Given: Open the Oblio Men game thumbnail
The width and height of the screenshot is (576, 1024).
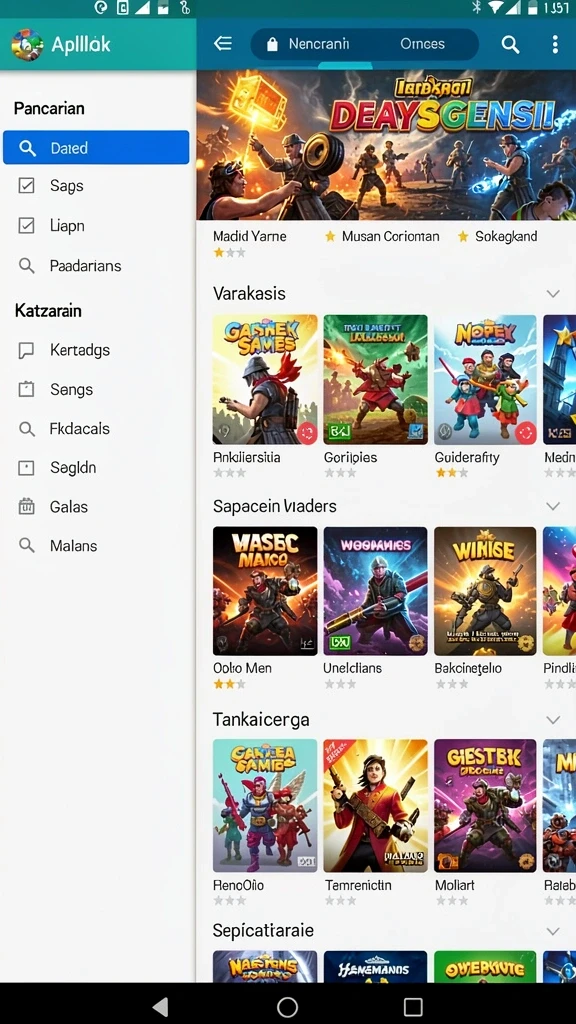Looking at the screenshot, I should (x=265, y=591).
